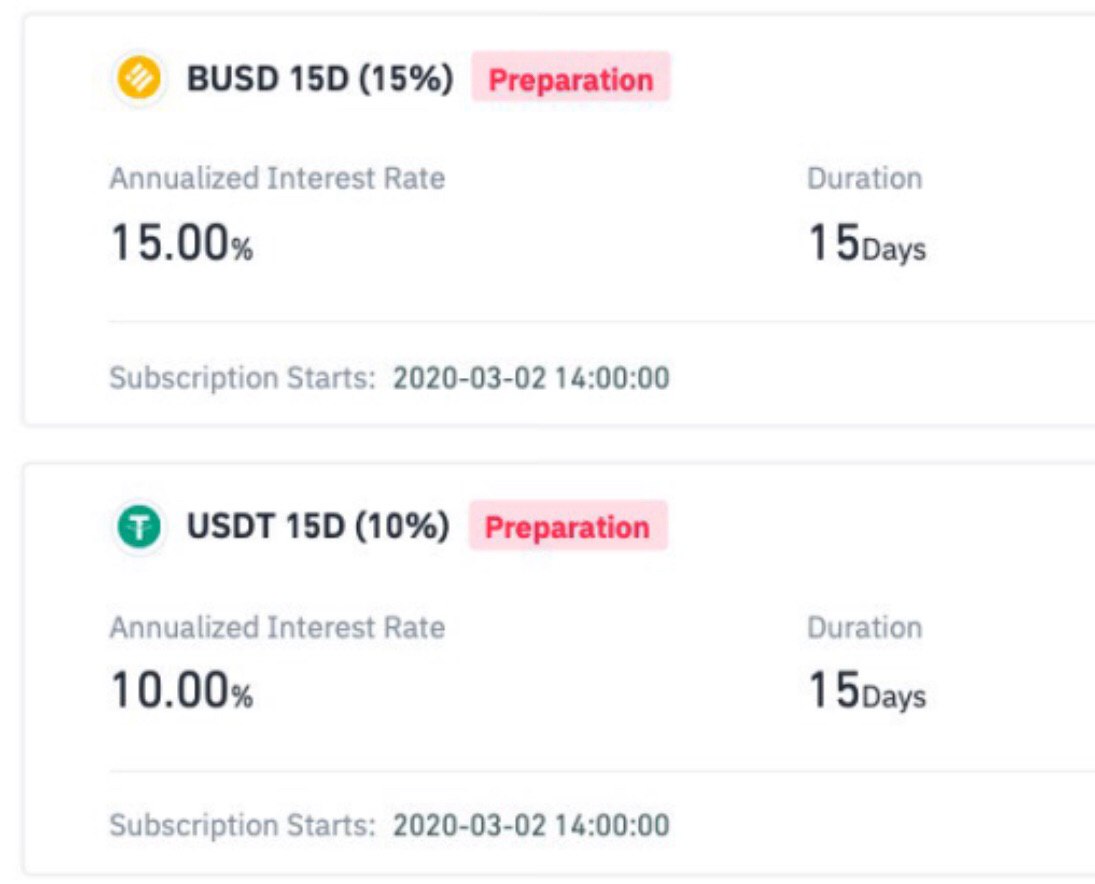1095x884 pixels.
Task: Click the 15.00% annualized interest rate
Action: click(x=182, y=243)
